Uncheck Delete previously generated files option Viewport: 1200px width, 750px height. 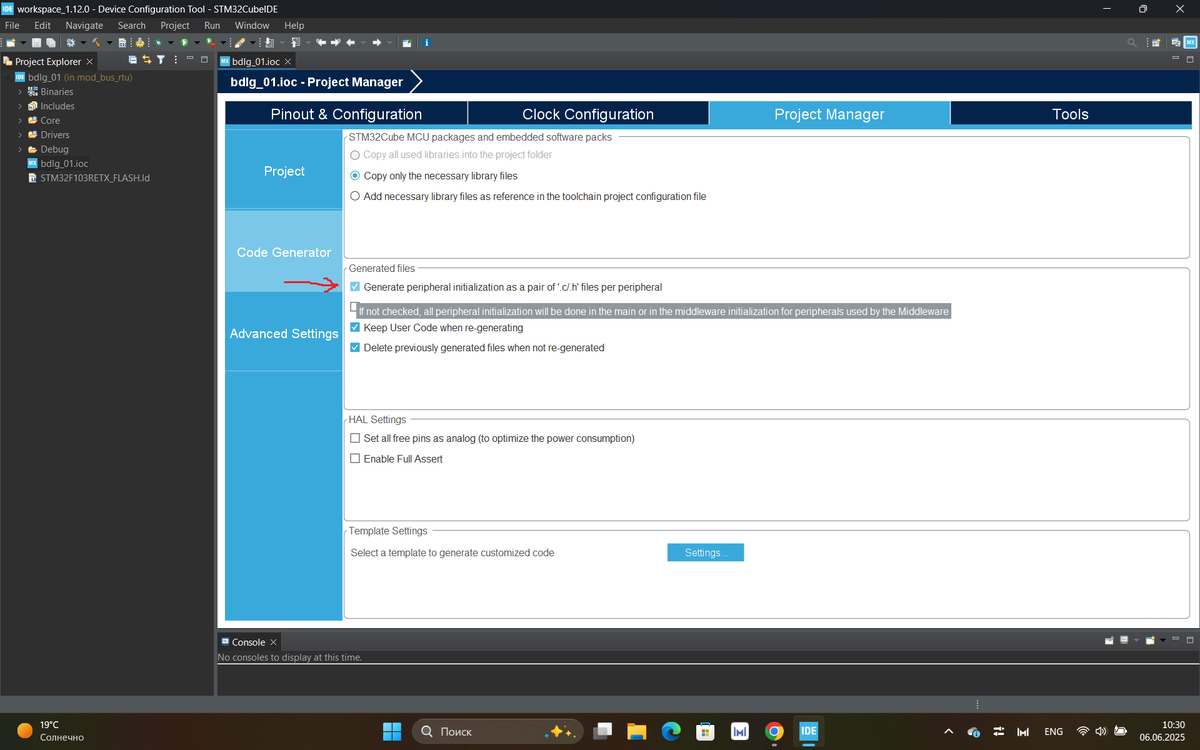click(355, 347)
